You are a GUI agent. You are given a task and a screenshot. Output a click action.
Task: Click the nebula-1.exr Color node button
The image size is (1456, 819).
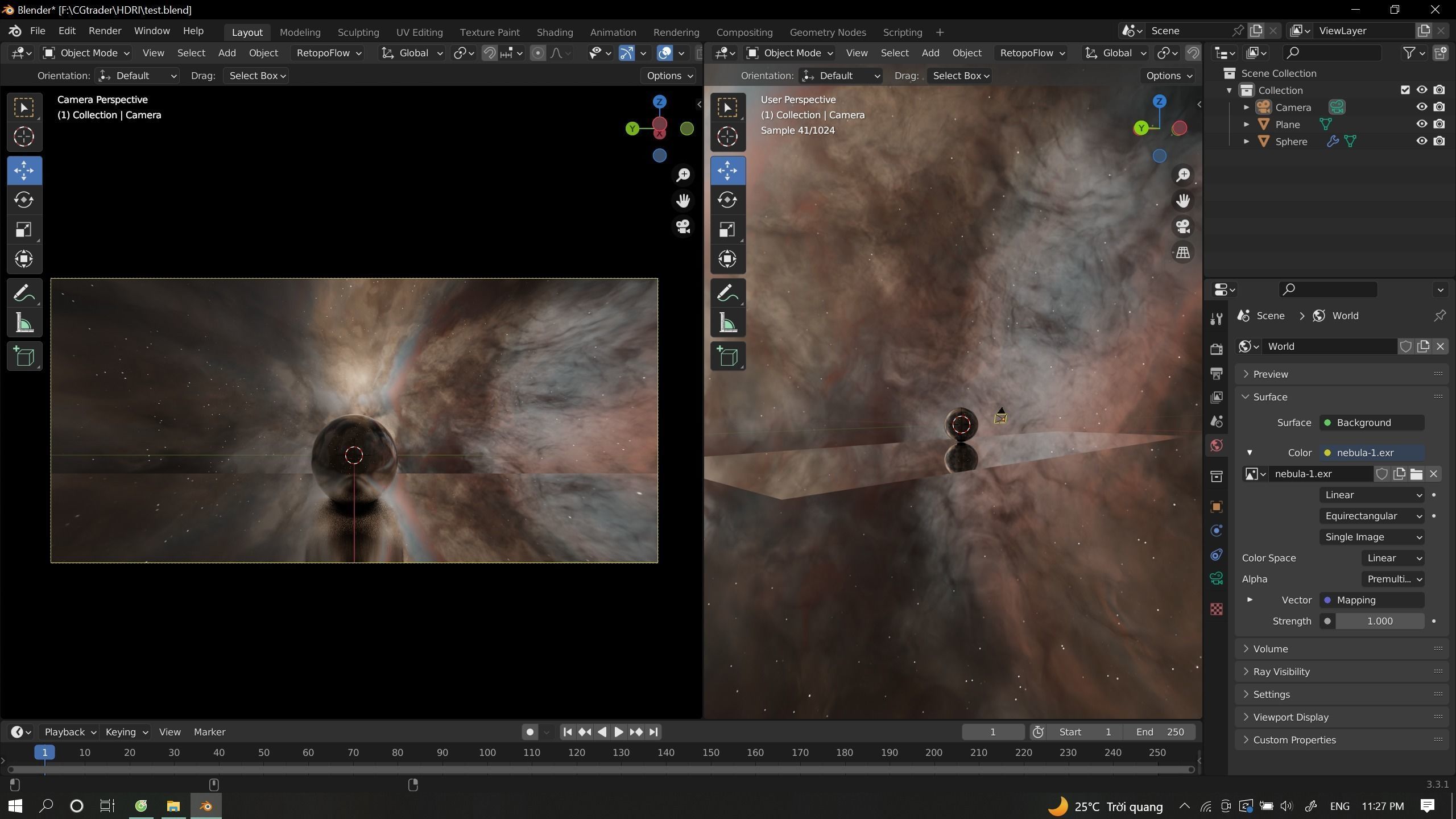[1372, 453]
